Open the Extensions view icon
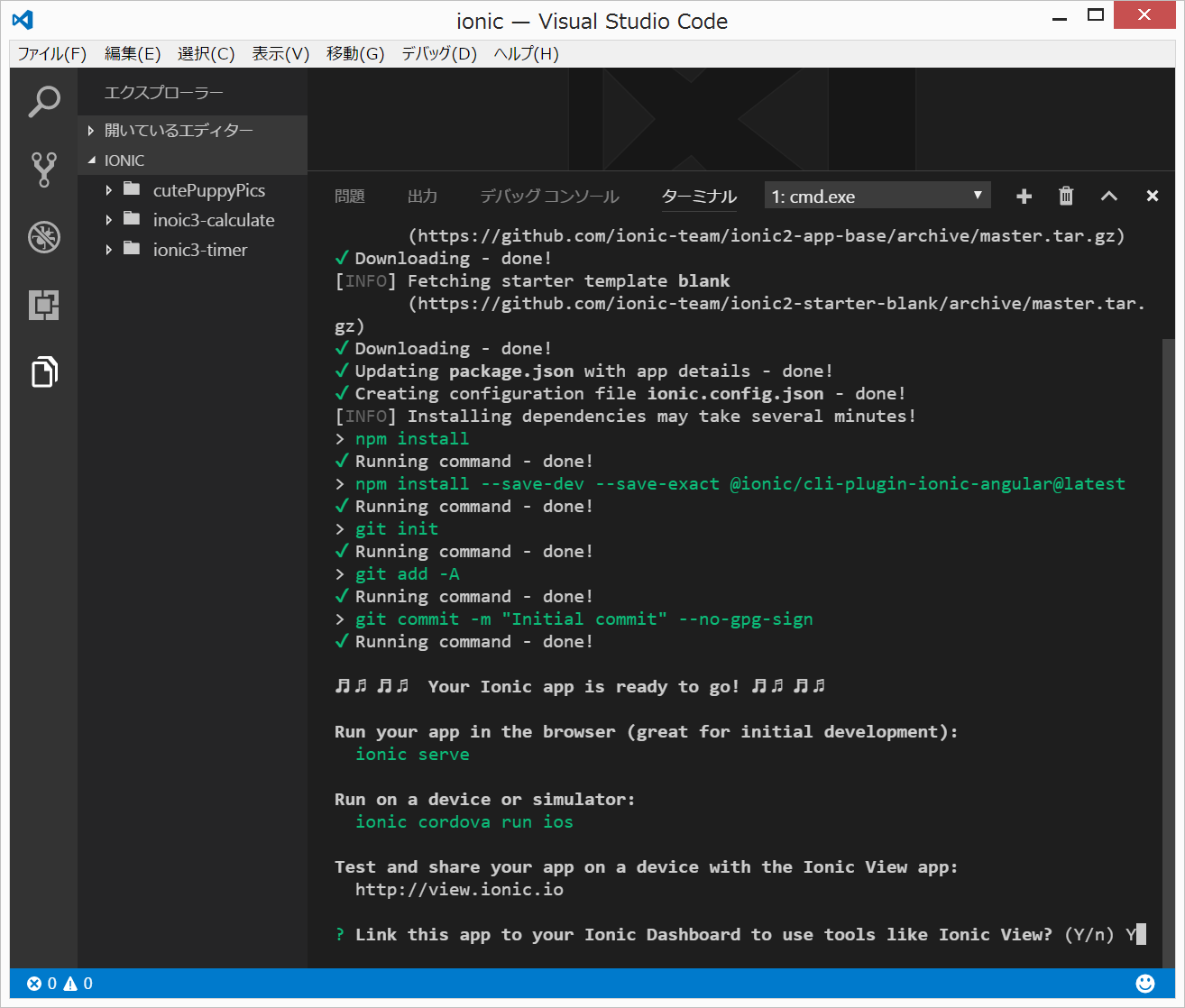 (43, 305)
